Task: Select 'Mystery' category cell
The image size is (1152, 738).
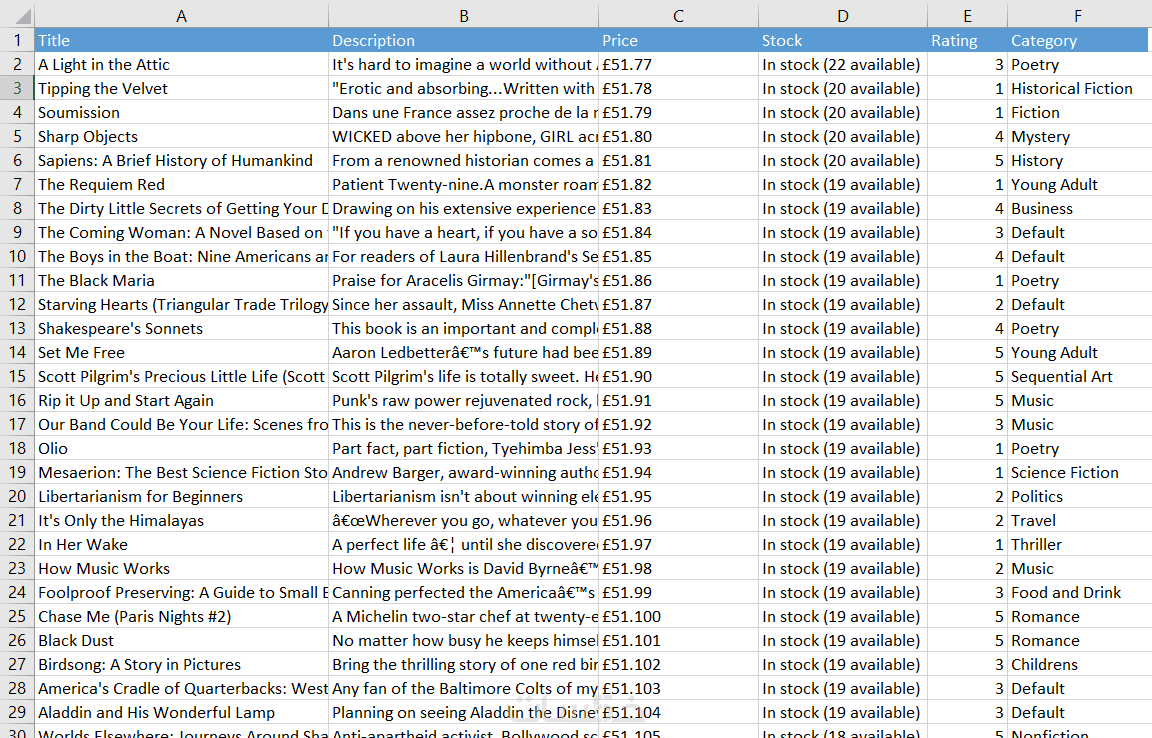Action: (1078, 137)
